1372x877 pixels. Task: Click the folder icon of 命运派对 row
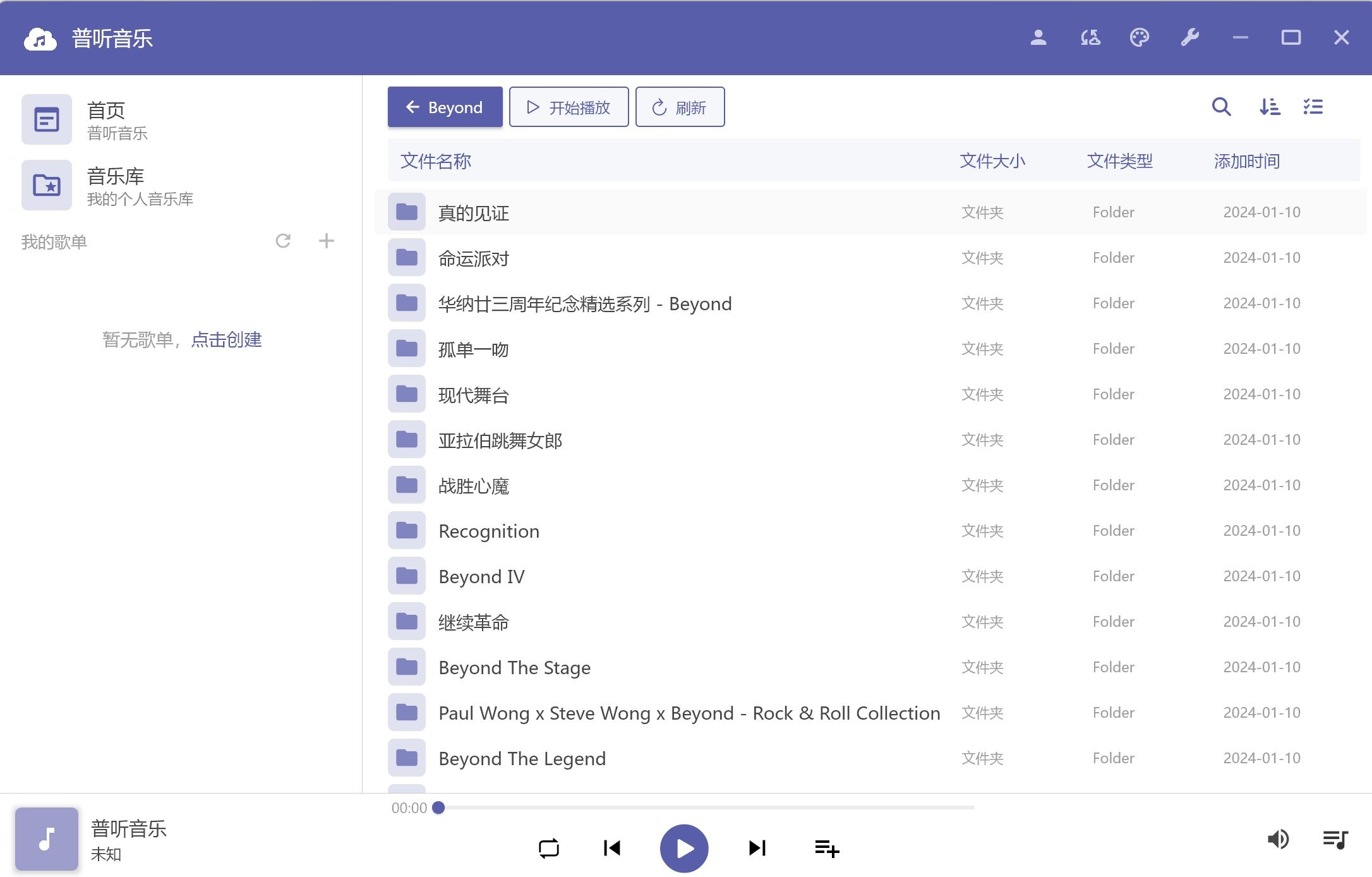(x=407, y=258)
